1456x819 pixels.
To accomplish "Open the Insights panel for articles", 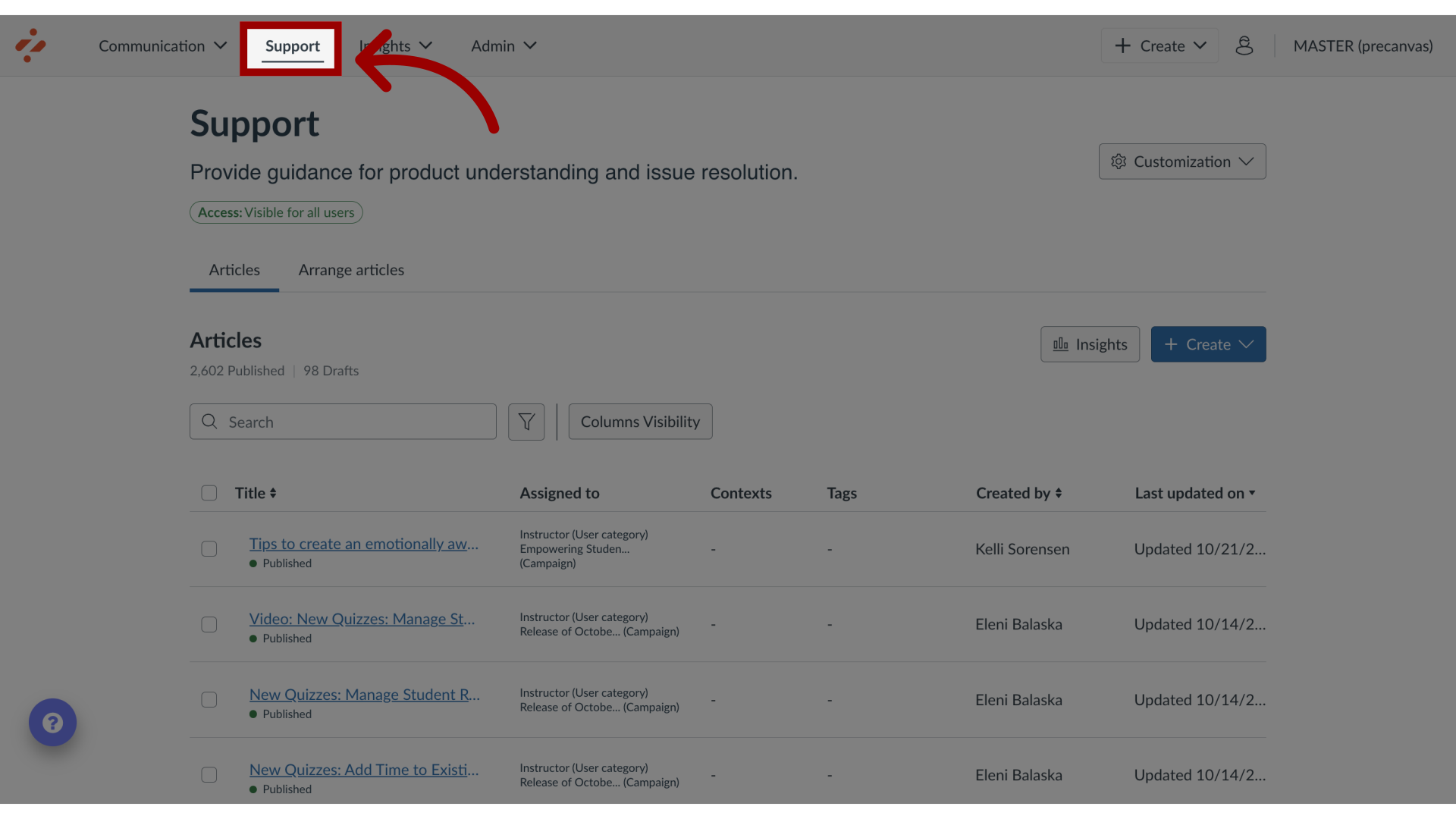I will coord(1090,344).
